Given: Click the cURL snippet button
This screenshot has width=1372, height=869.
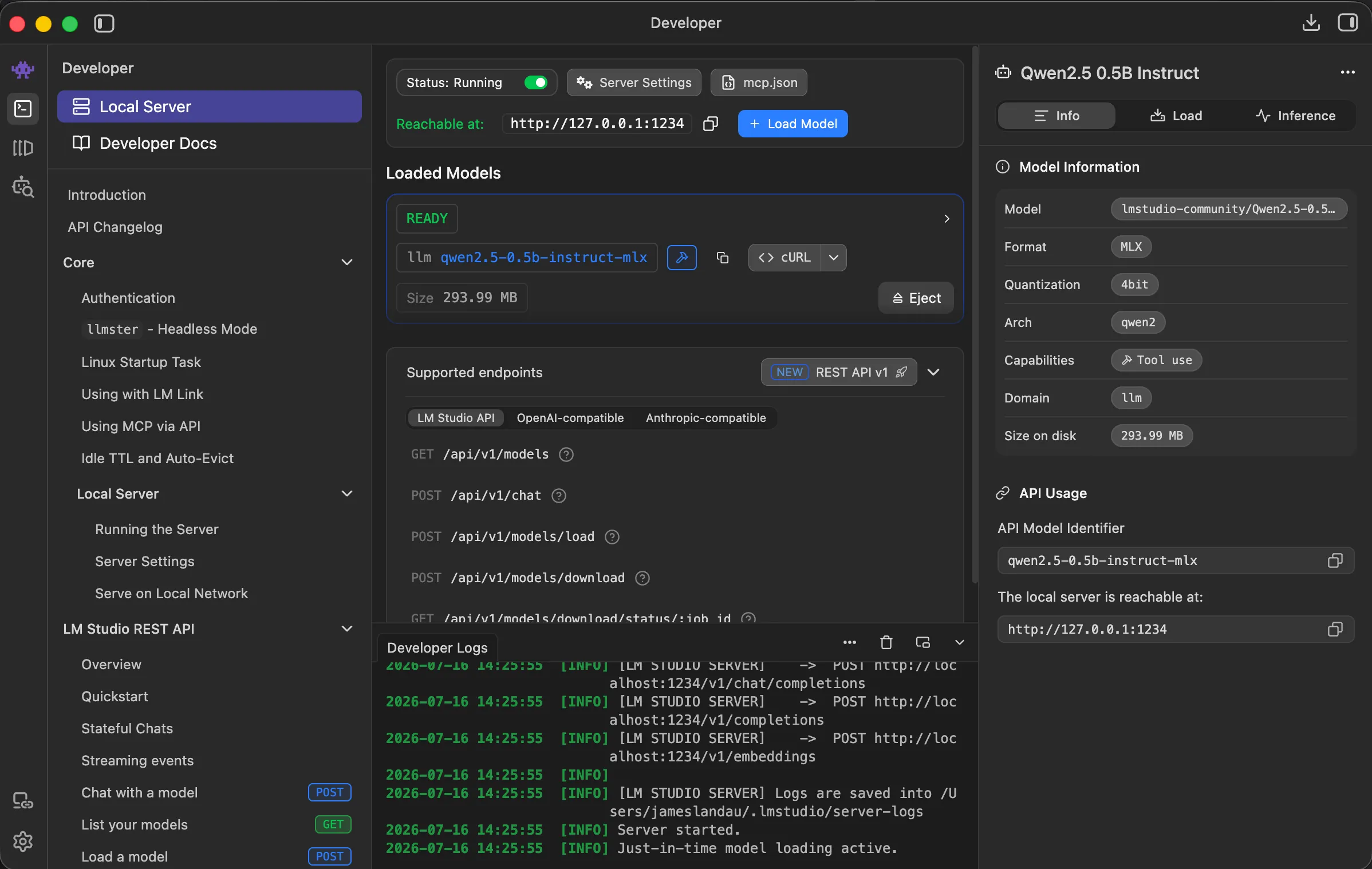Looking at the screenshot, I should point(784,258).
